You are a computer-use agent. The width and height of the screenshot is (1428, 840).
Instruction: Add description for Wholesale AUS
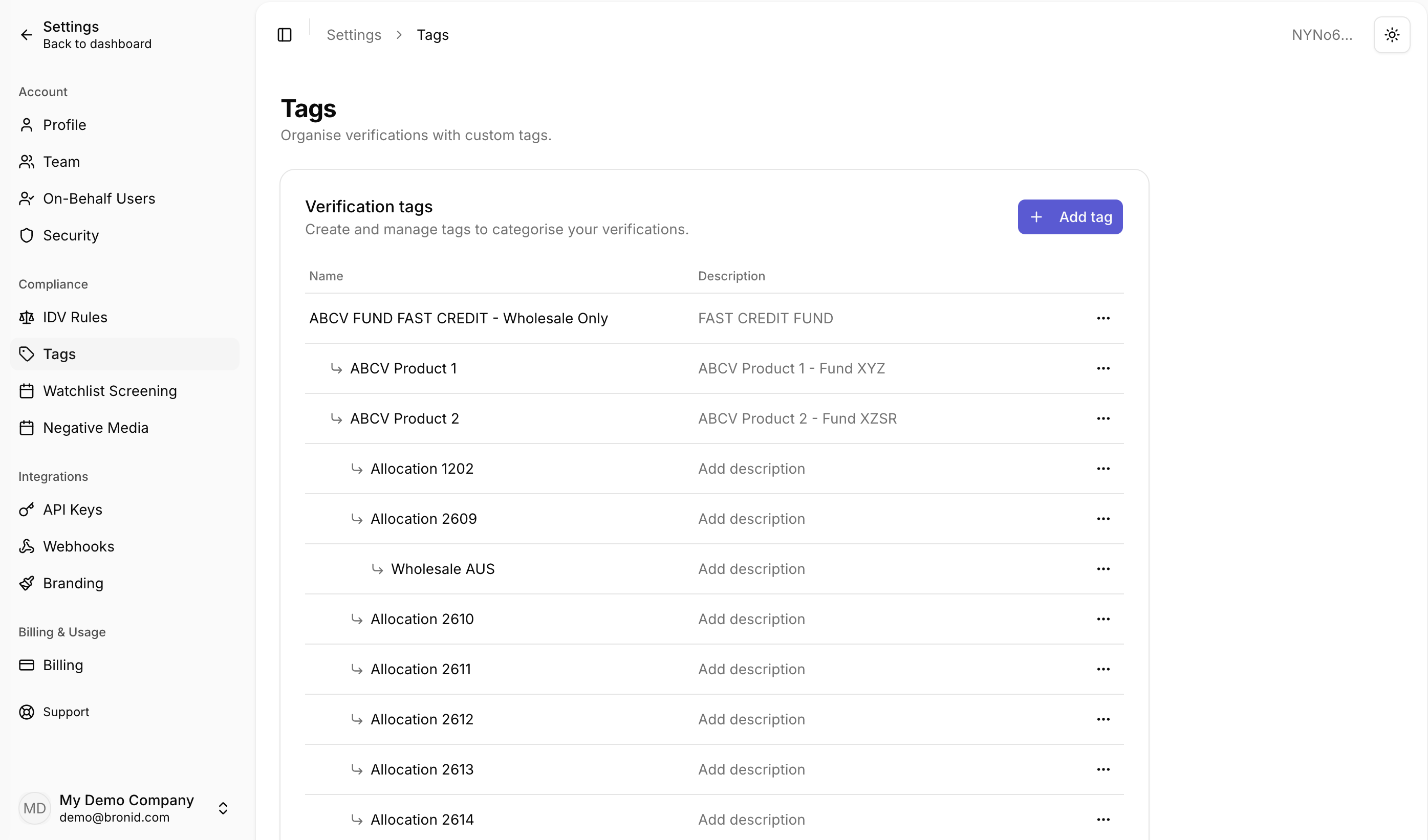[x=751, y=569]
